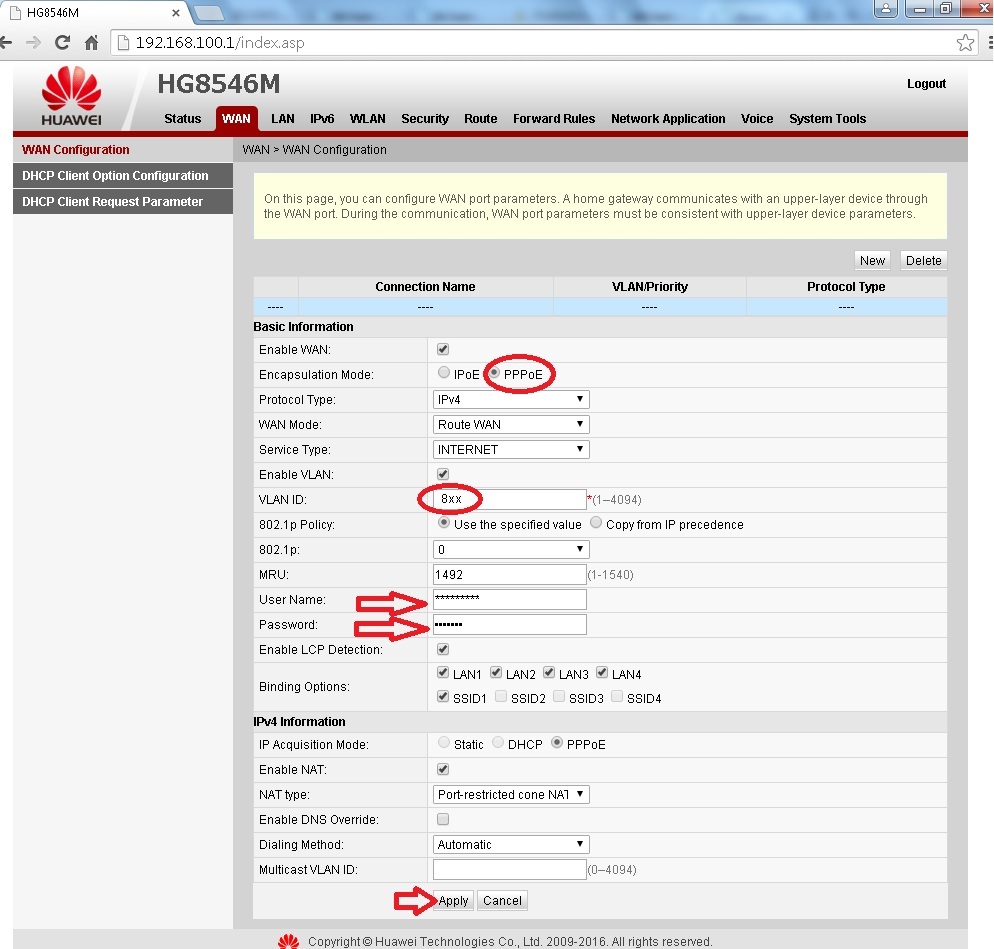Toggle the Enable WAN checkbox
This screenshot has width=994, height=949.
[443, 350]
